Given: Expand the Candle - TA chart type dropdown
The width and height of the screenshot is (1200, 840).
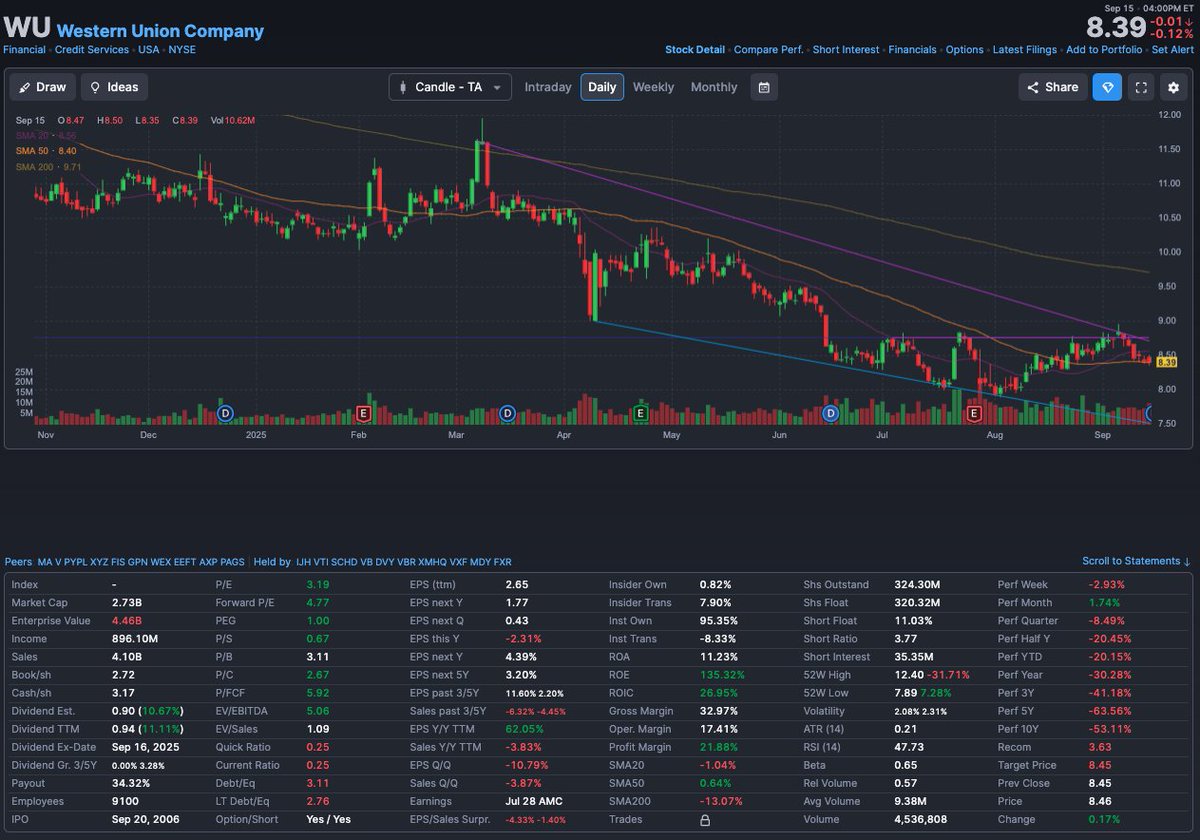Looking at the screenshot, I should pos(450,87).
